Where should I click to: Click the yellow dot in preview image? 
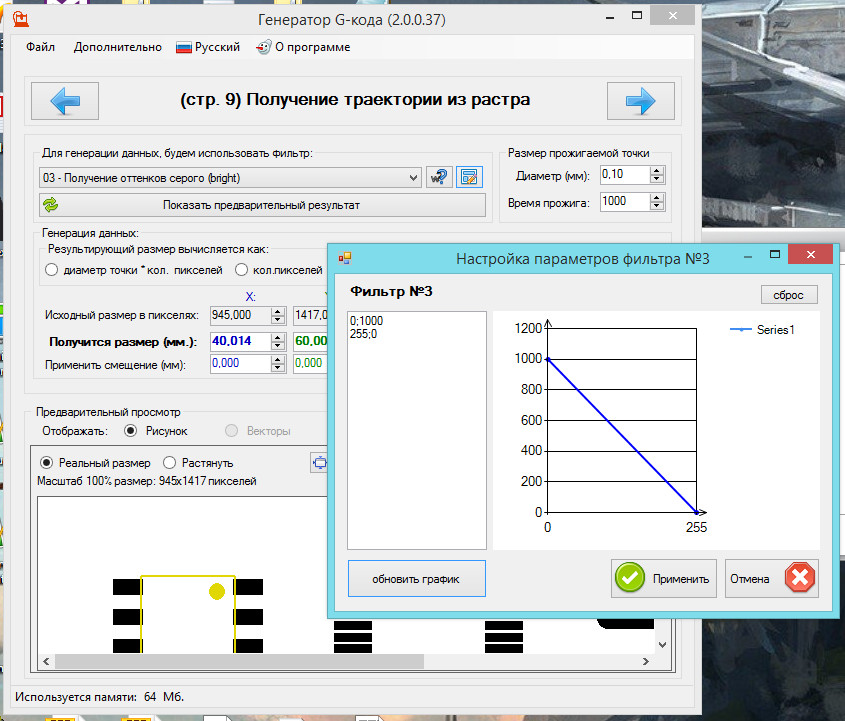pyautogui.click(x=217, y=591)
